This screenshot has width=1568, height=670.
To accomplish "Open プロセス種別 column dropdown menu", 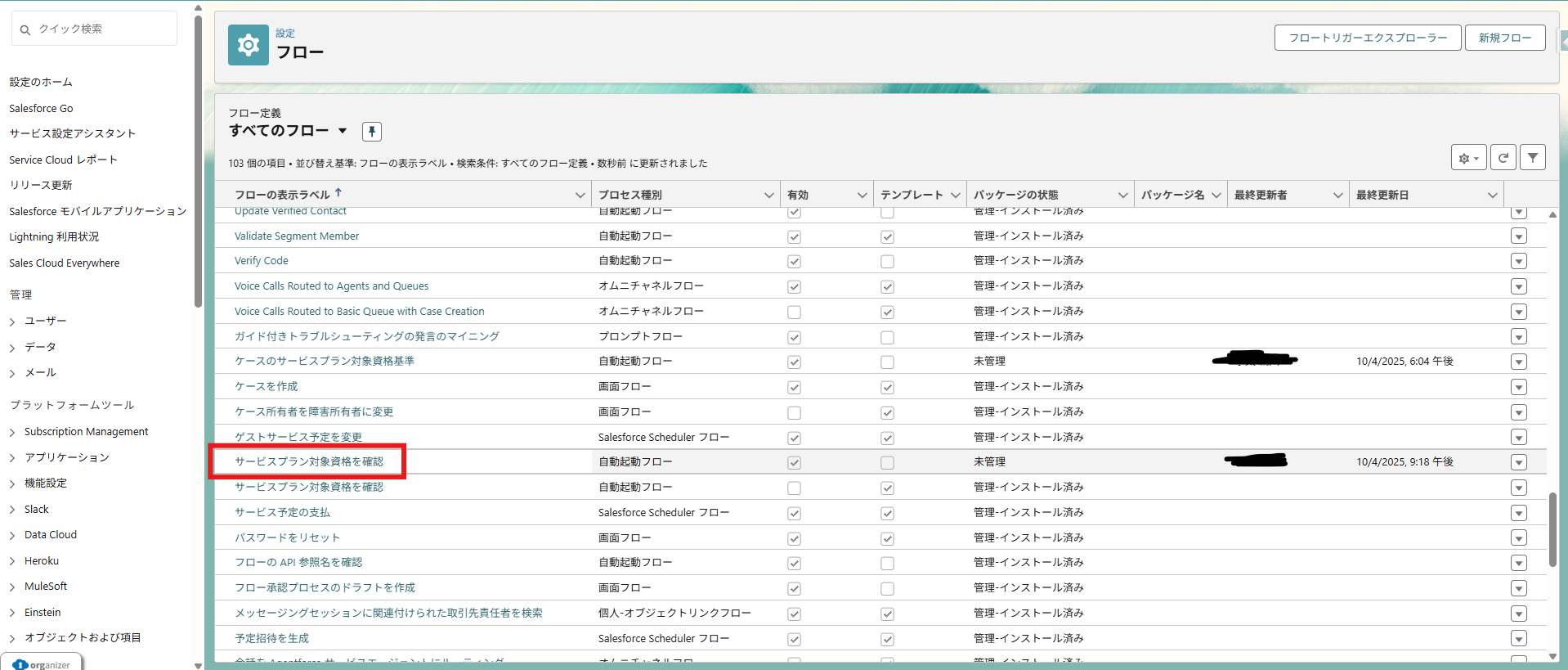I will coord(768,195).
